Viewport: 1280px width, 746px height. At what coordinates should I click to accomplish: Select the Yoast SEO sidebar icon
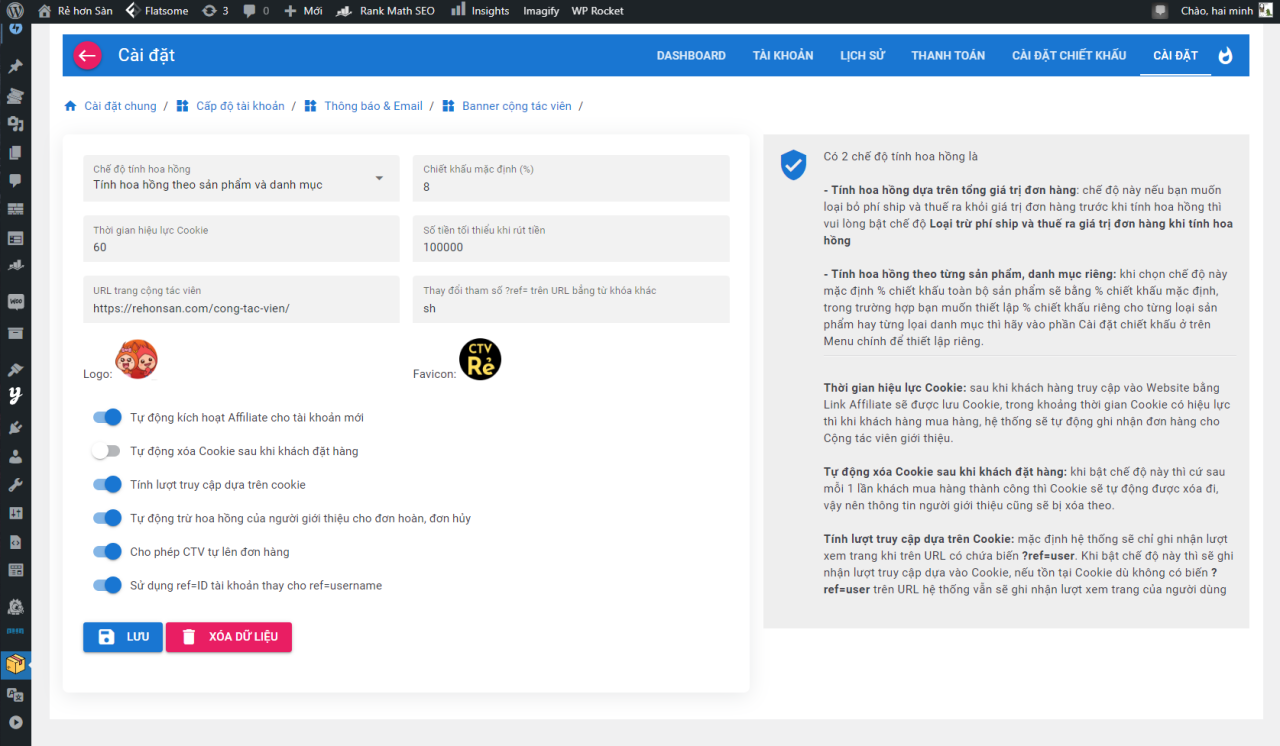(x=15, y=396)
